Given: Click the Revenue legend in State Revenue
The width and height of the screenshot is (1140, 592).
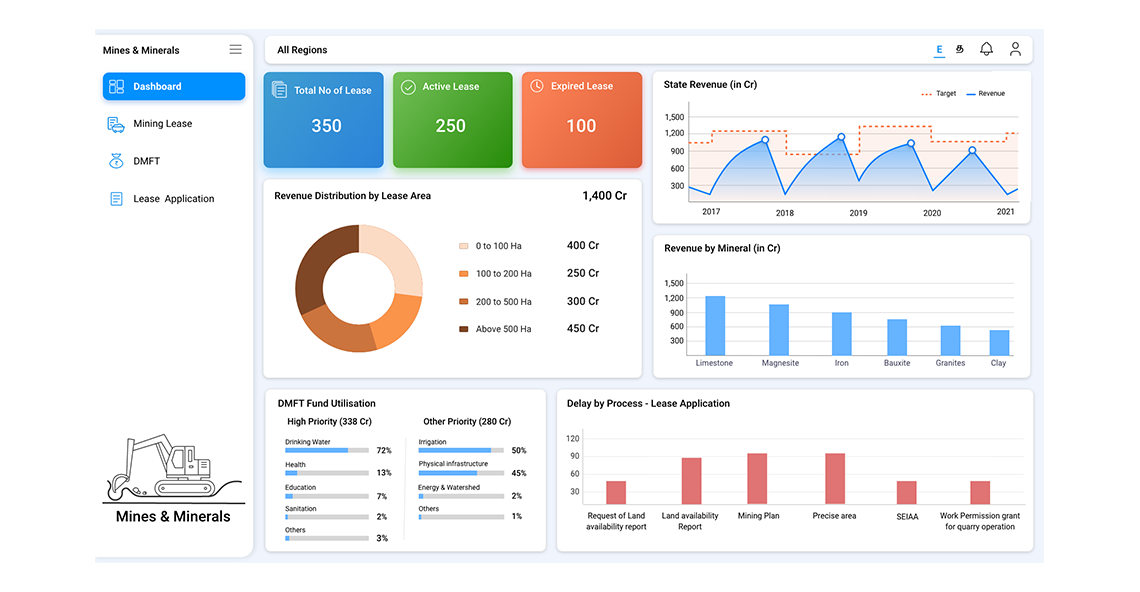Looking at the screenshot, I should click(x=986, y=94).
